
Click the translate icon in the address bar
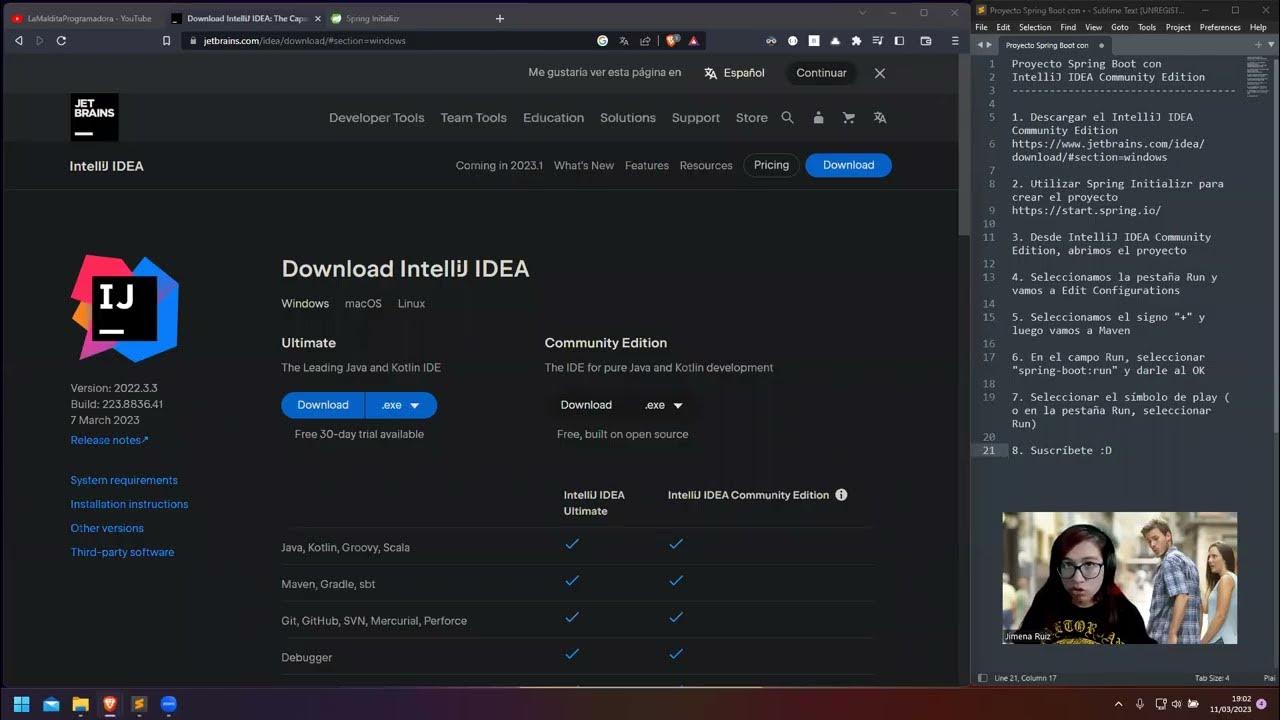(x=624, y=41)
